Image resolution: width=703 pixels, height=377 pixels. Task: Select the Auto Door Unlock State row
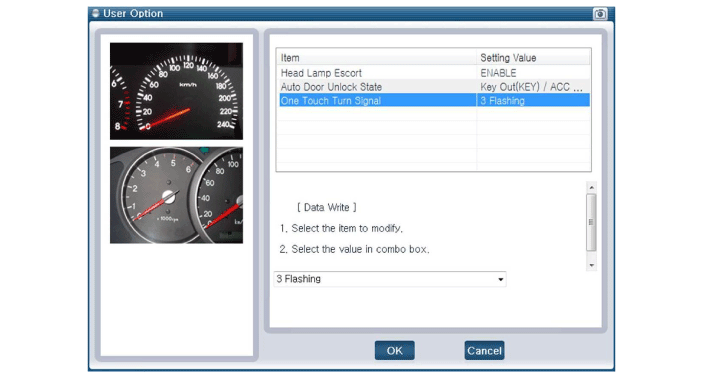434,87
